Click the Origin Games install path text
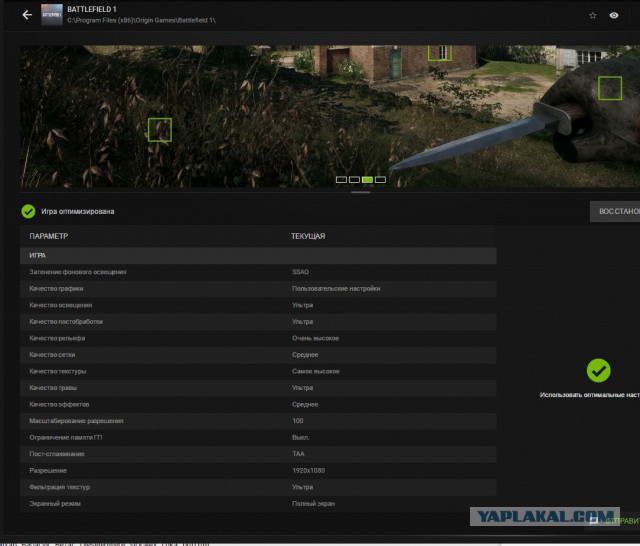This screenshot has height=546, width=640. (x=142, y=20)
